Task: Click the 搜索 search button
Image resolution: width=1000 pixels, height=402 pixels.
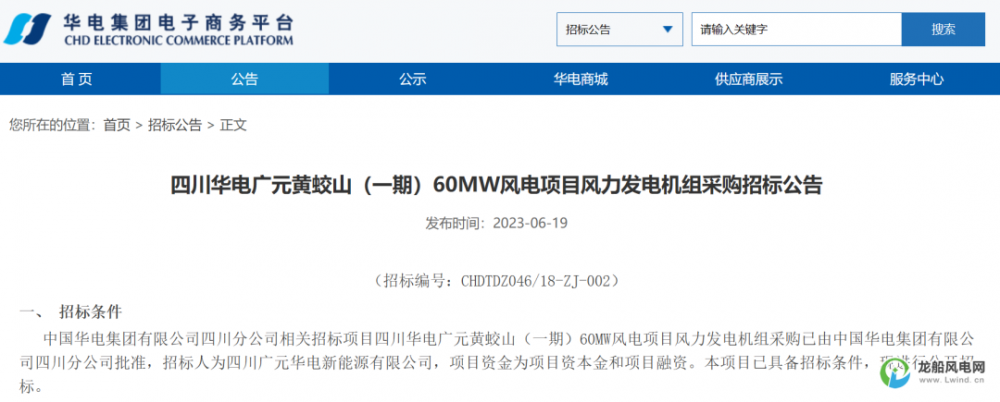Action: pos(943,29)
